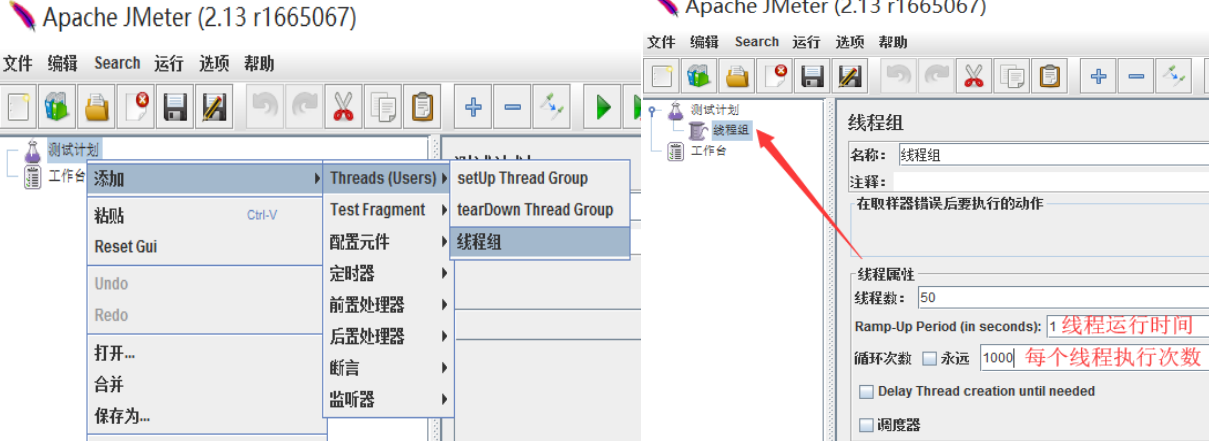Expand 配置元件 submenu
This screenshot has height=441, width=1209.
389,242
